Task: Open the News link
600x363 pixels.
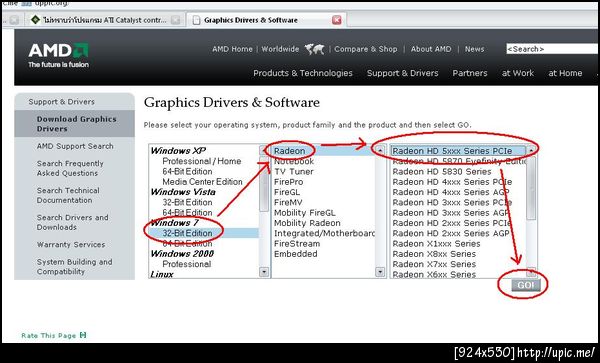Action: pos(474,49)
